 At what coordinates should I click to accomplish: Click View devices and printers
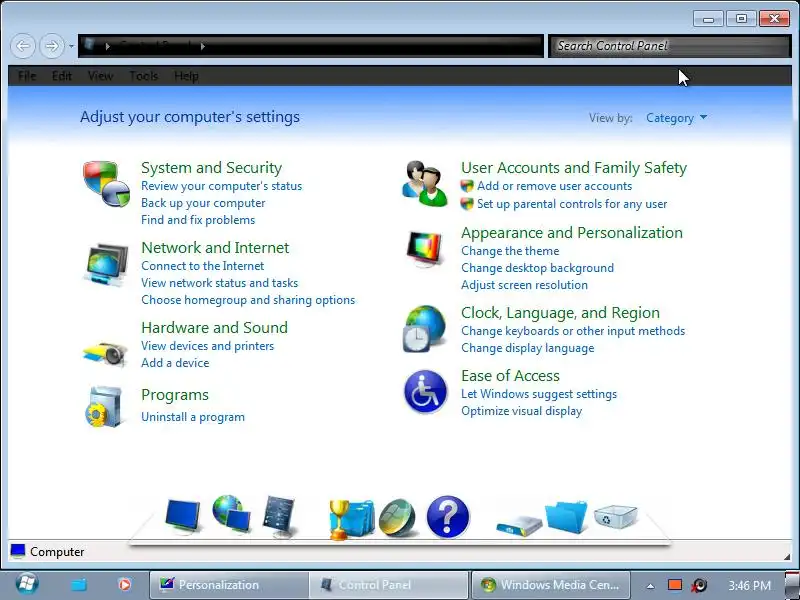point(207,346)
